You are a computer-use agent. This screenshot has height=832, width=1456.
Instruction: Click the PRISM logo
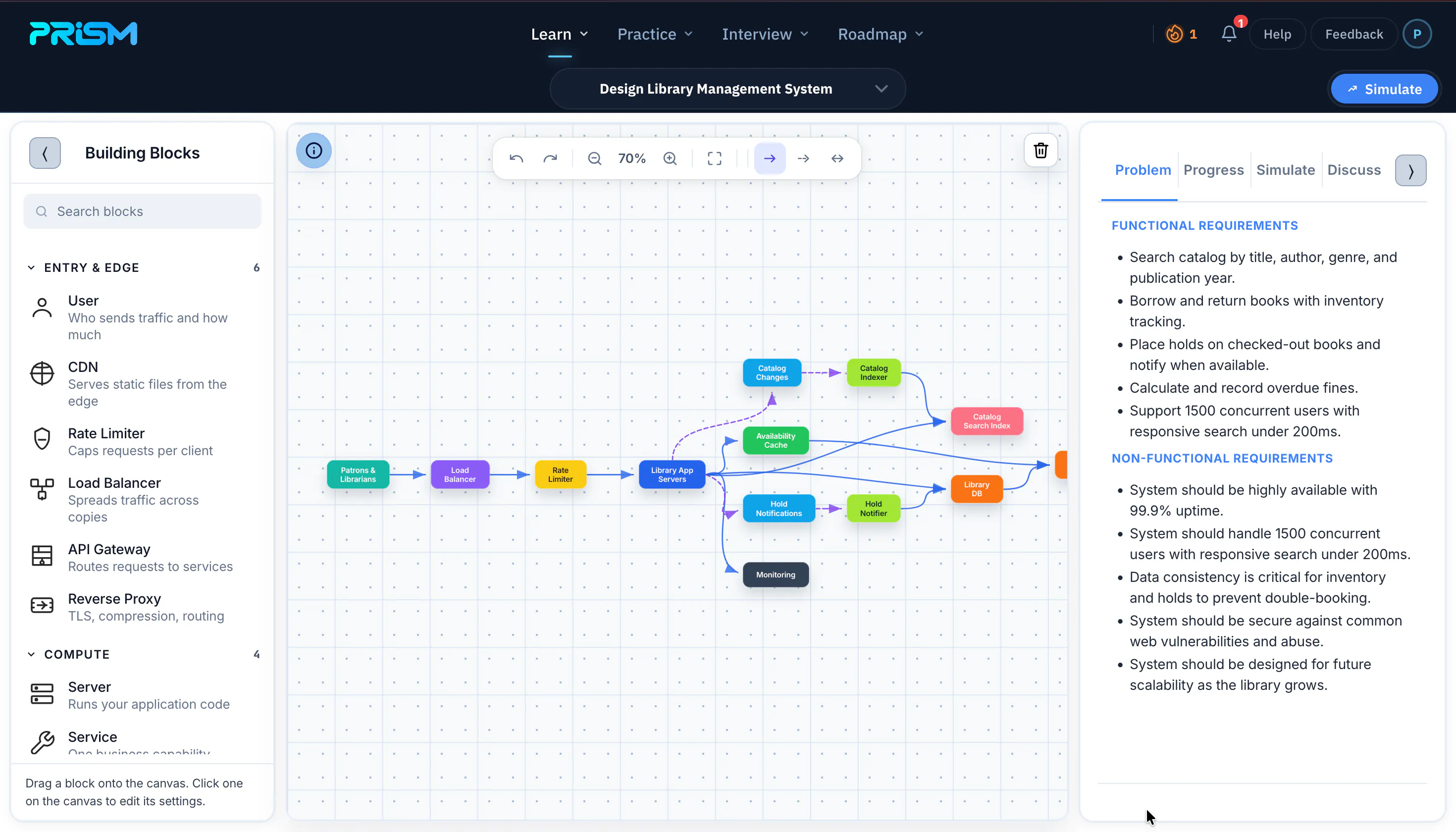(83, 34)
